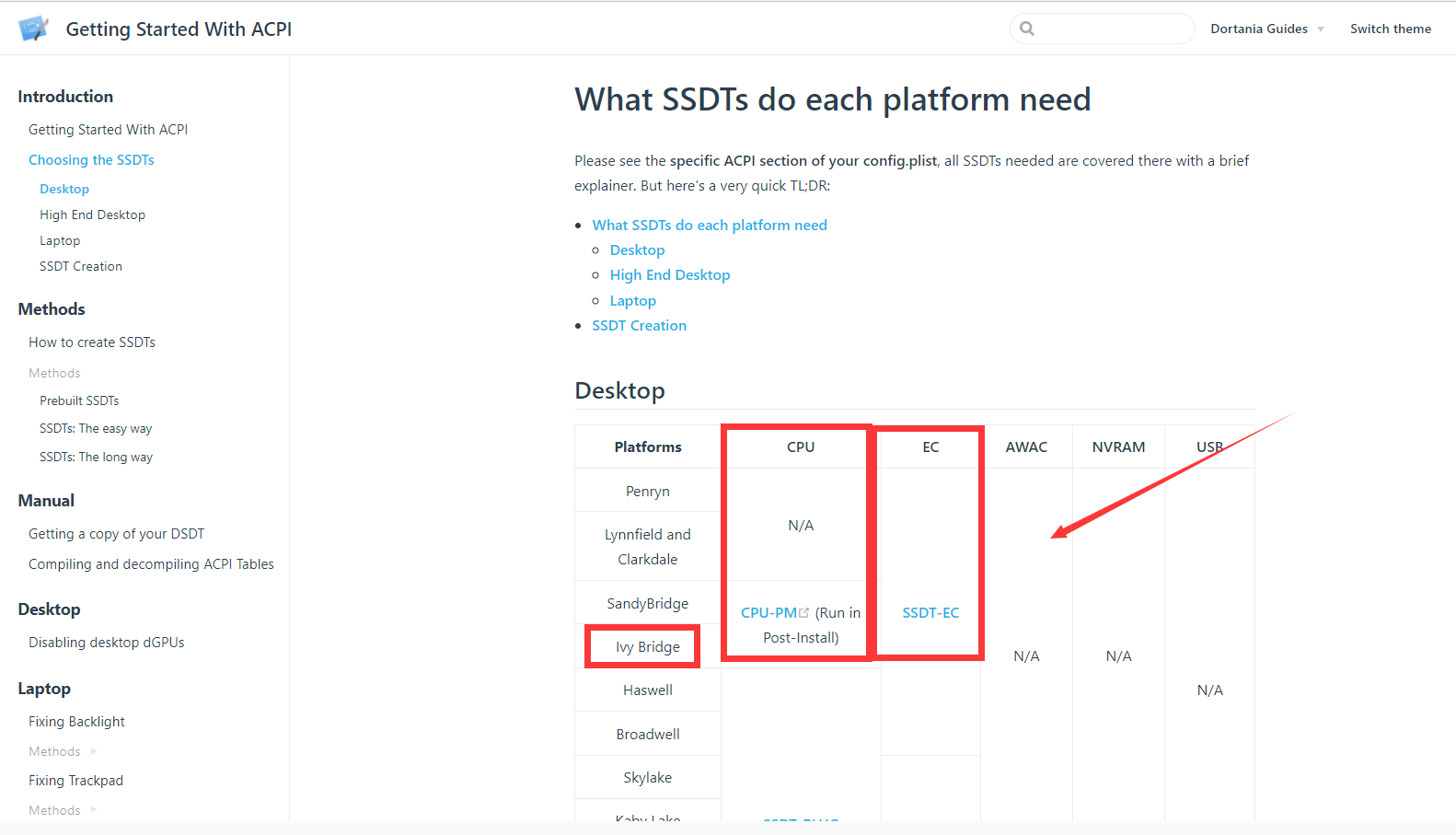Go to Prebuilt SSDTs page

[x=79, y=400]
